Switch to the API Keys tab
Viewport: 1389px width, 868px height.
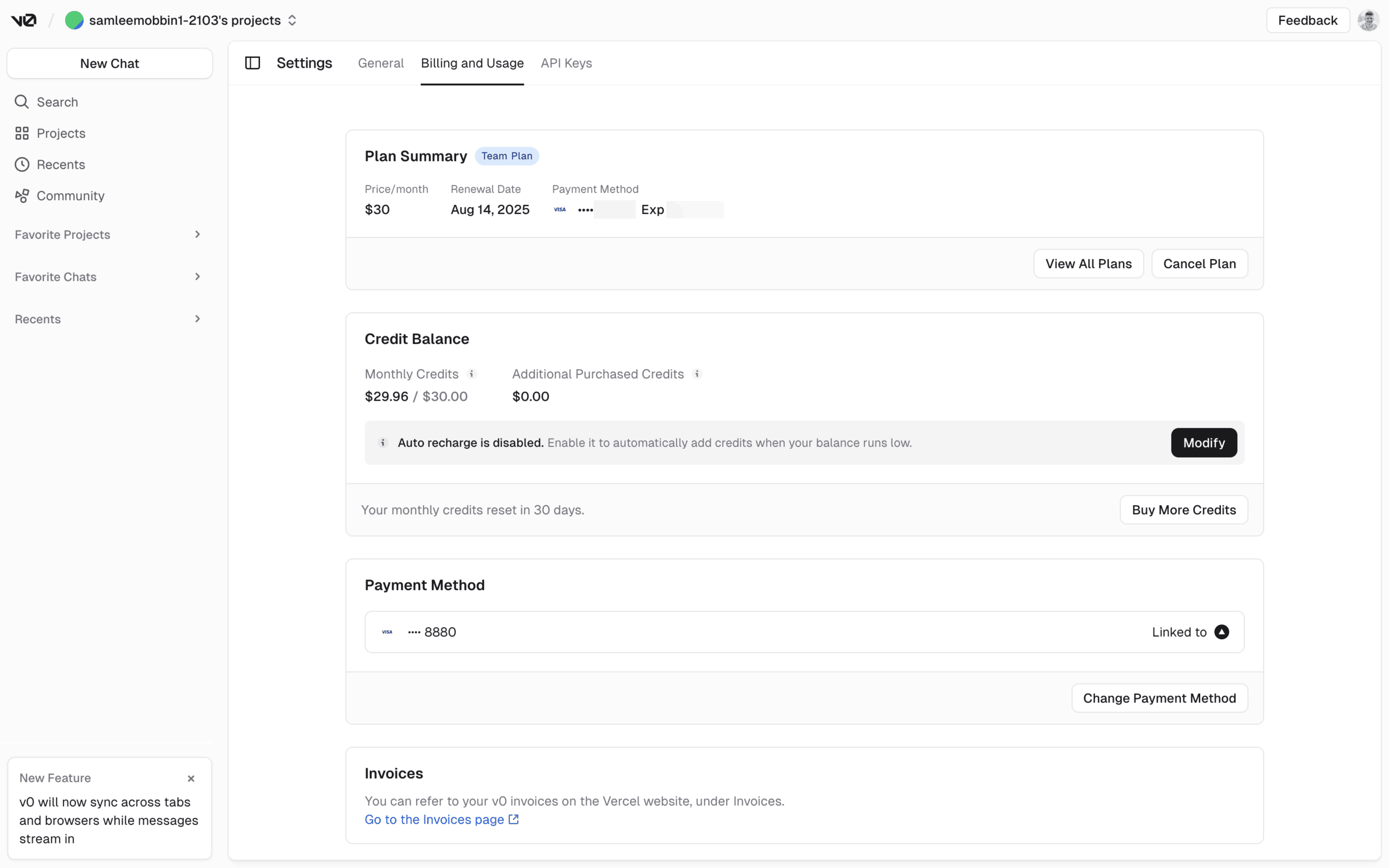[566, 63]
